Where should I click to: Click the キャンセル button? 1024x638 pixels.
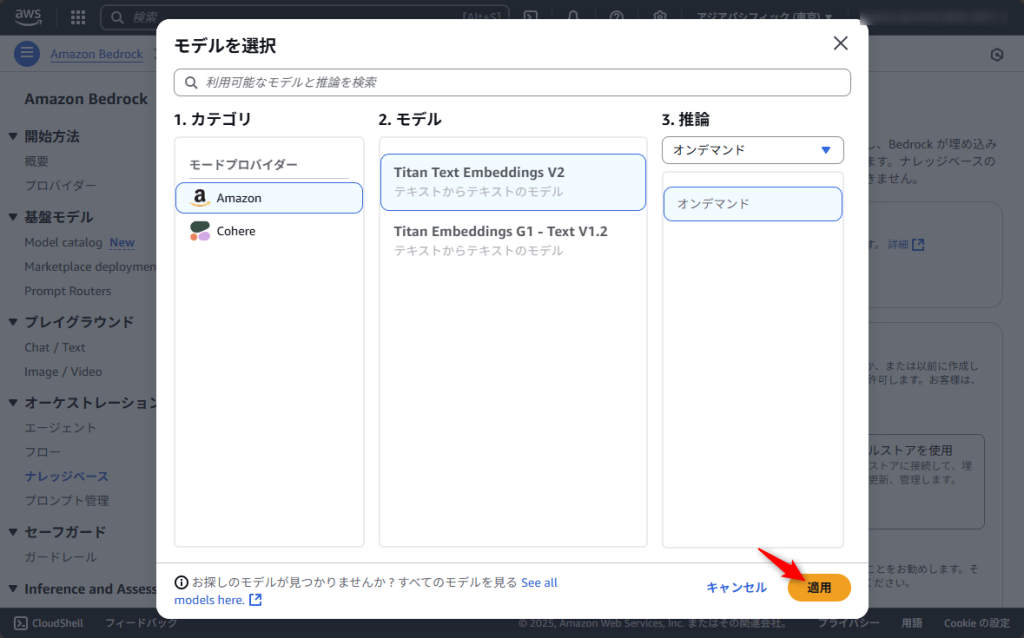coord(736,588)
